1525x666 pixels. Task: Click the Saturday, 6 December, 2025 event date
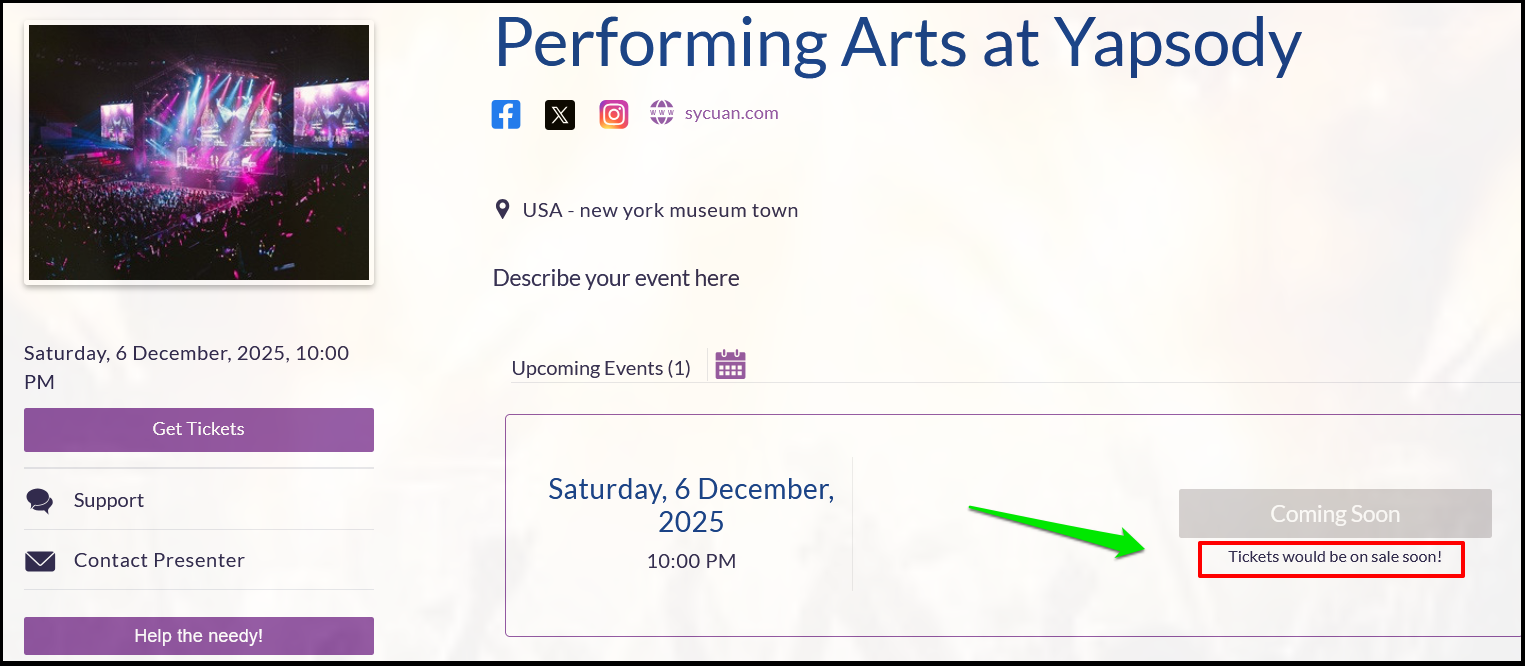pyautogui.click(x=691, y=505)
